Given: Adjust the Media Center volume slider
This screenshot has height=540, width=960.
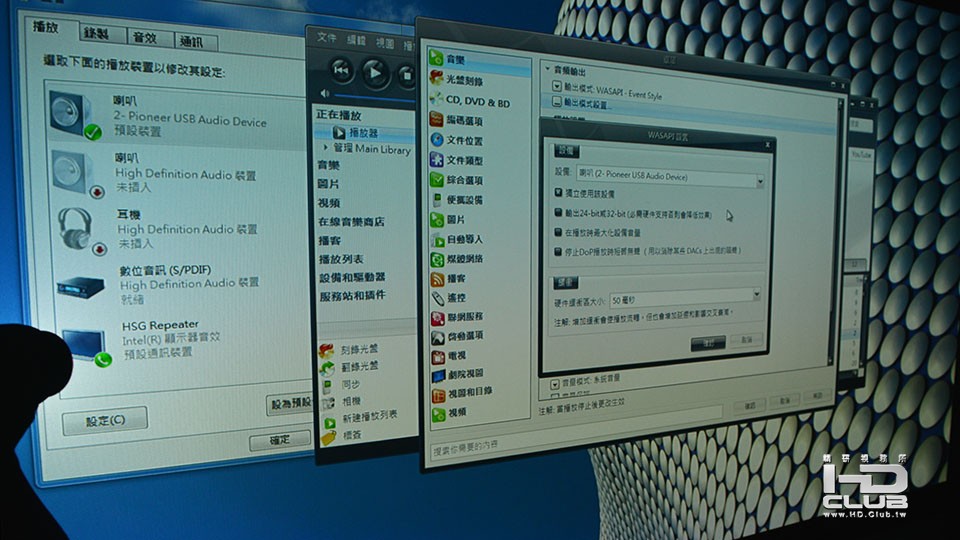Looking at the screenshot, I should pyautogui.click(x=373, y=98).
